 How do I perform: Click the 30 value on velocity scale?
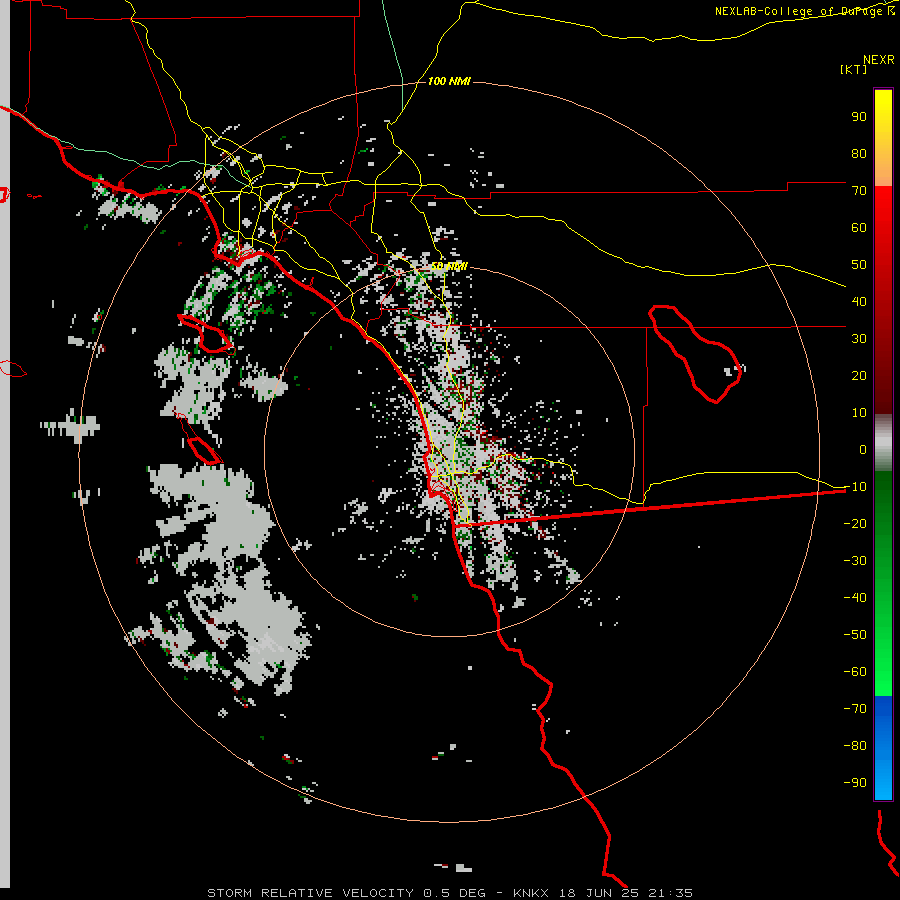coord(859,339)
